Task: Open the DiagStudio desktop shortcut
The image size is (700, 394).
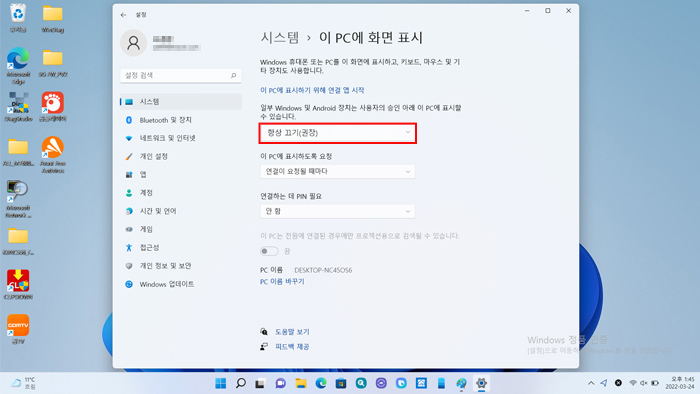Action: point(18,107)
